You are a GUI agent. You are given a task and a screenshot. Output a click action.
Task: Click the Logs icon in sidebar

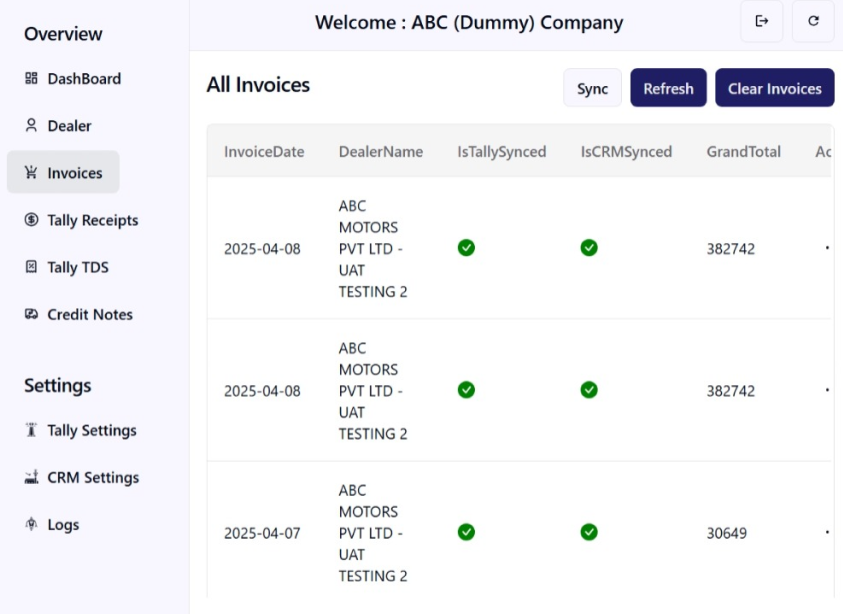tap(31, 524)
